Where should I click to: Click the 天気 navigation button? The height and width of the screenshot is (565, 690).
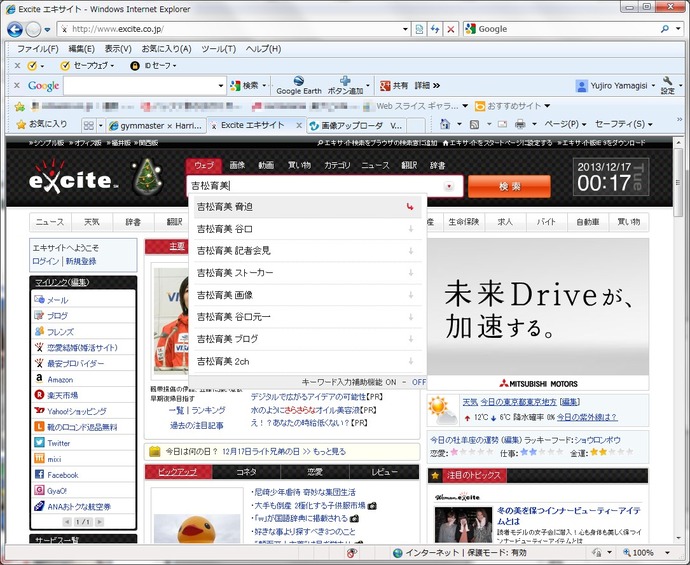tap(92, 222)
